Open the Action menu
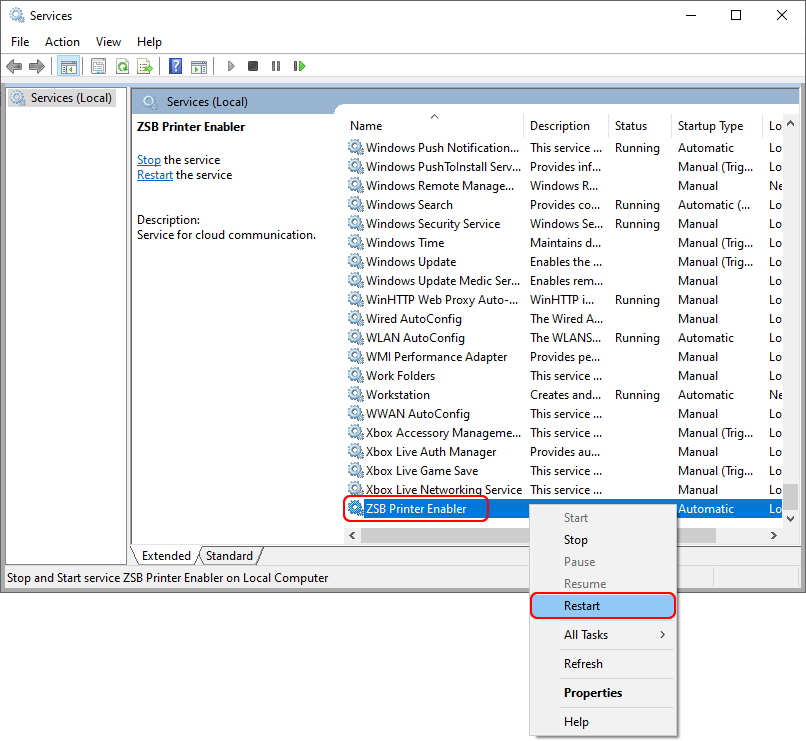The width and height of the screenshot is (806, 741). point(62,41)
